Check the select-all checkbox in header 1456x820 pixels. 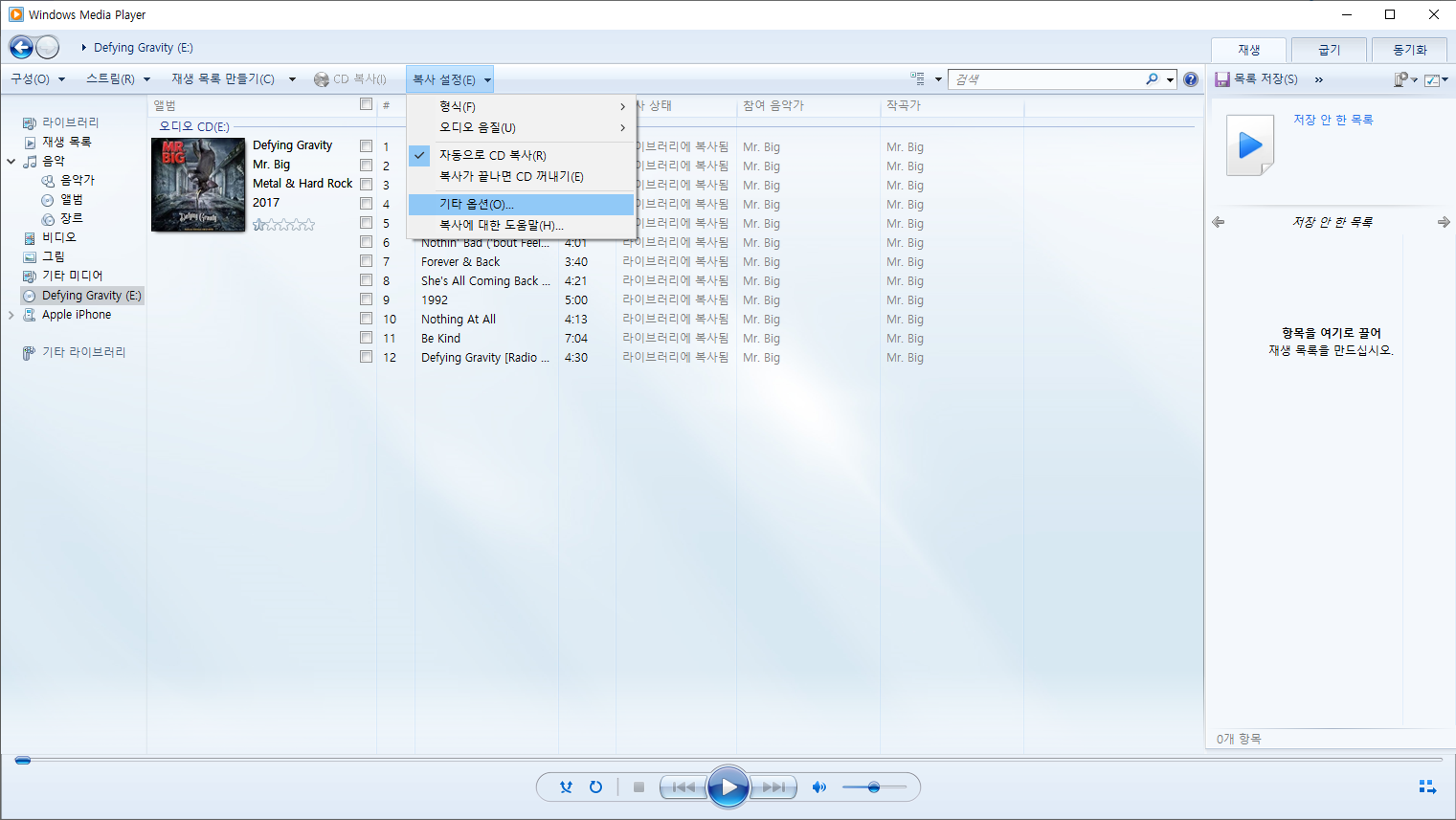366,104
